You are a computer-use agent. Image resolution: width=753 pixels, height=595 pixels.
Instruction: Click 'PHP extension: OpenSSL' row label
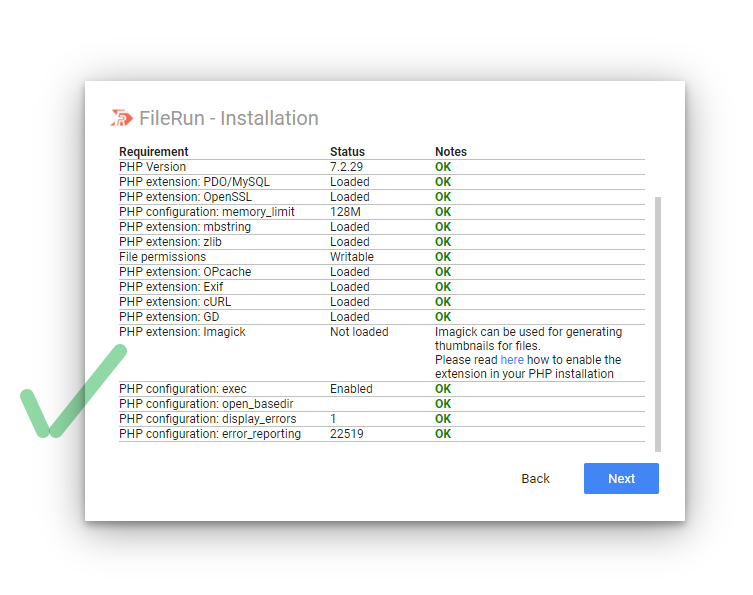tap(185, 197)
